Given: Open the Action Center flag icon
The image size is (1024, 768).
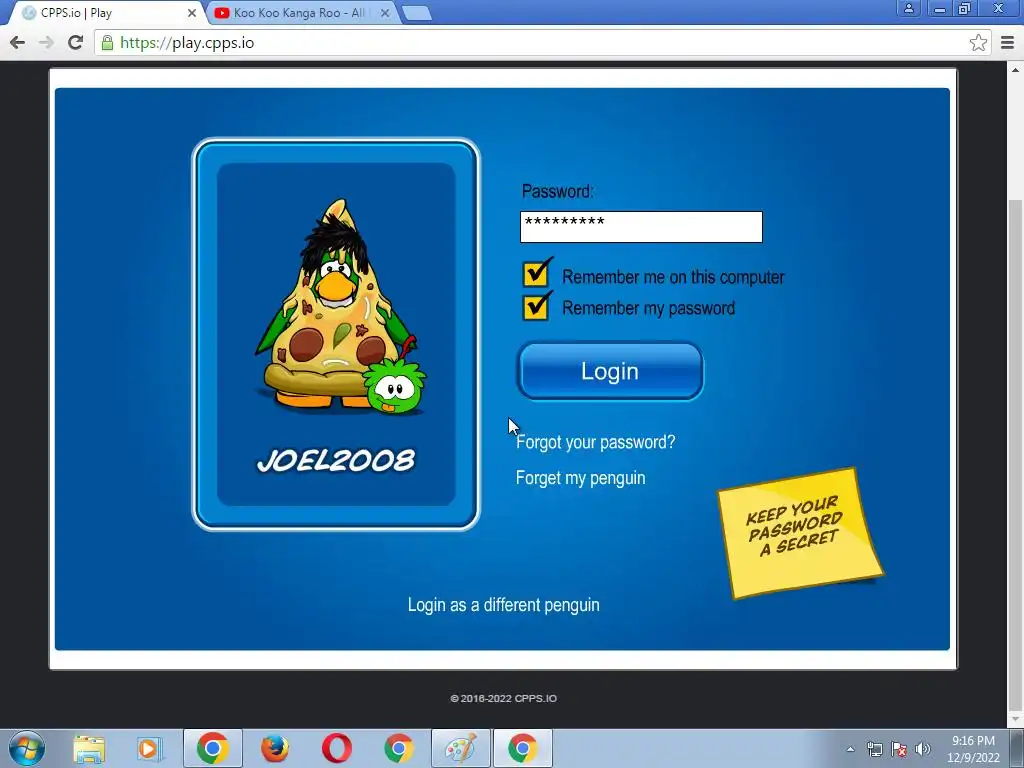Looking at the screenshot, I should coord(899,749).
